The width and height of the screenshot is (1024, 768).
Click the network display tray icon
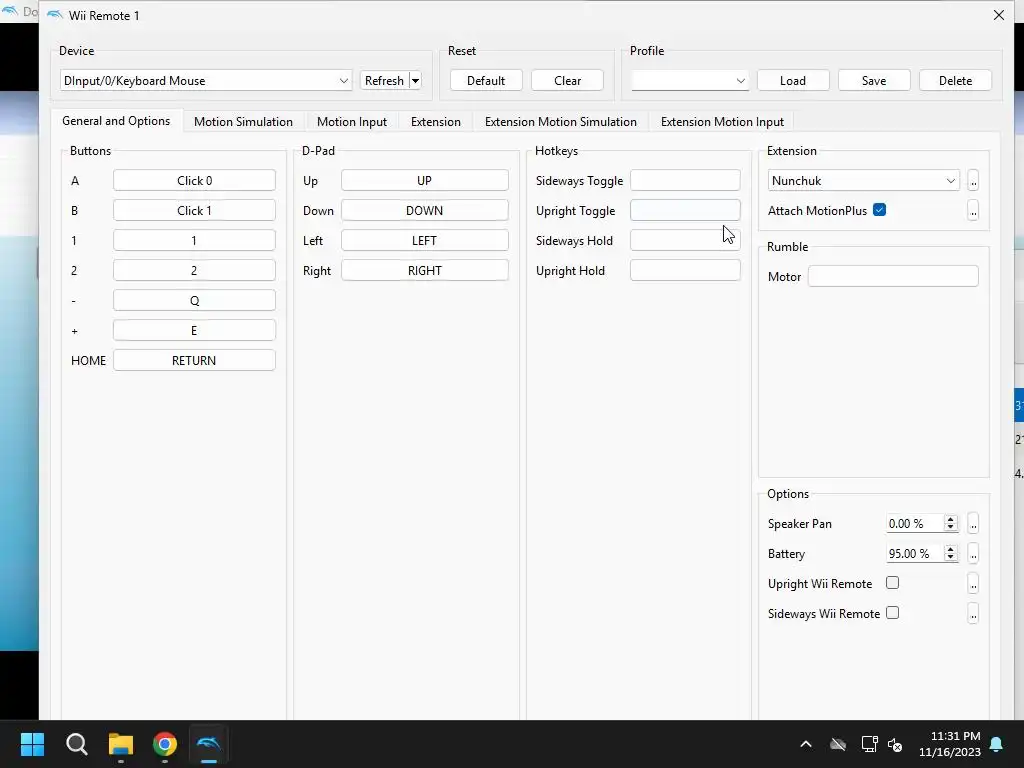869,744
